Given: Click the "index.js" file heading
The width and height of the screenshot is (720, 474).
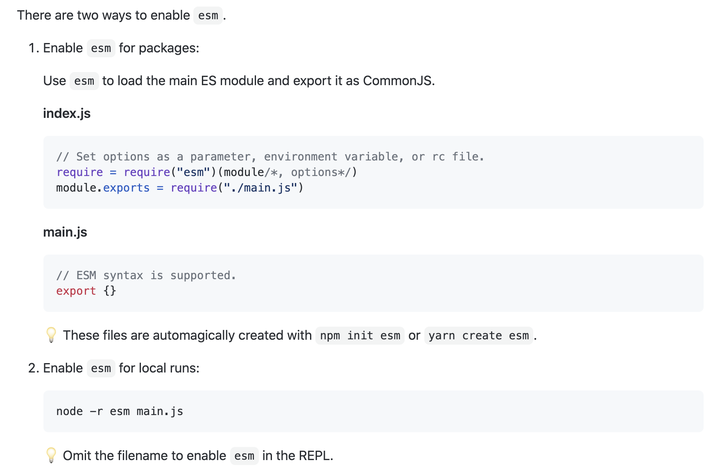Looking at the screenshot, I should (x=67, y=113).
